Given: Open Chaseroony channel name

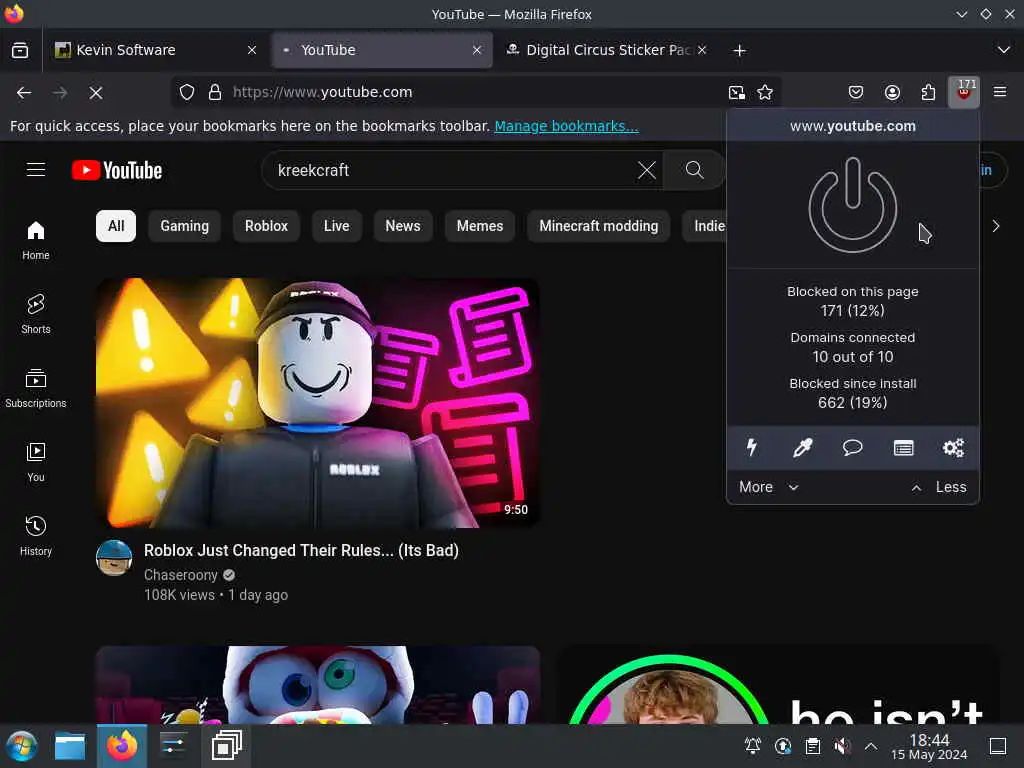Looking at the screenshot, I should 181,575.
